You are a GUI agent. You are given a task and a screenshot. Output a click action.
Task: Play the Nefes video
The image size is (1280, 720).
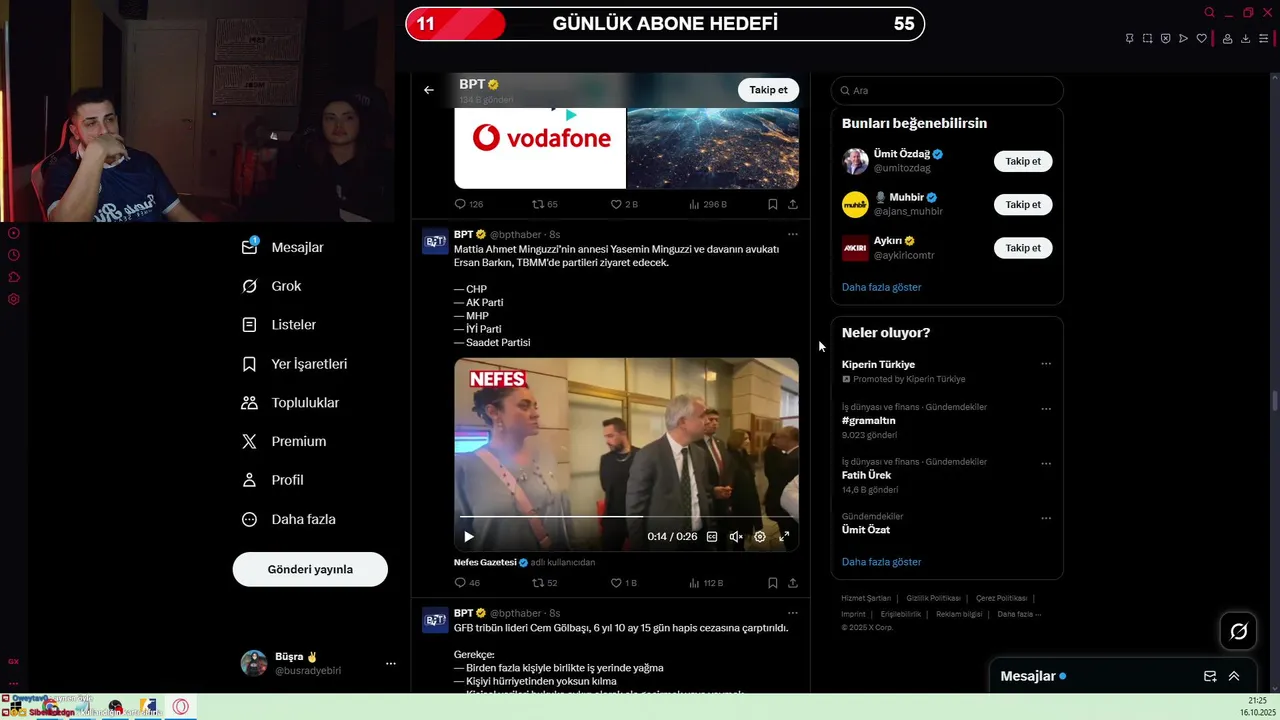coord(469,537)
